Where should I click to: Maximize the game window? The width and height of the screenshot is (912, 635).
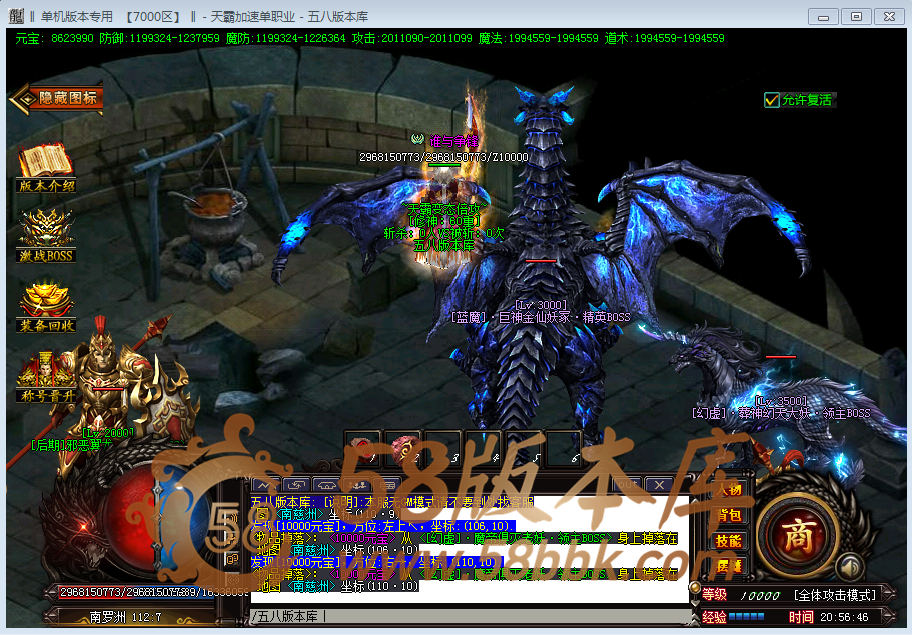pyautogui.click(x=856, y=17)
